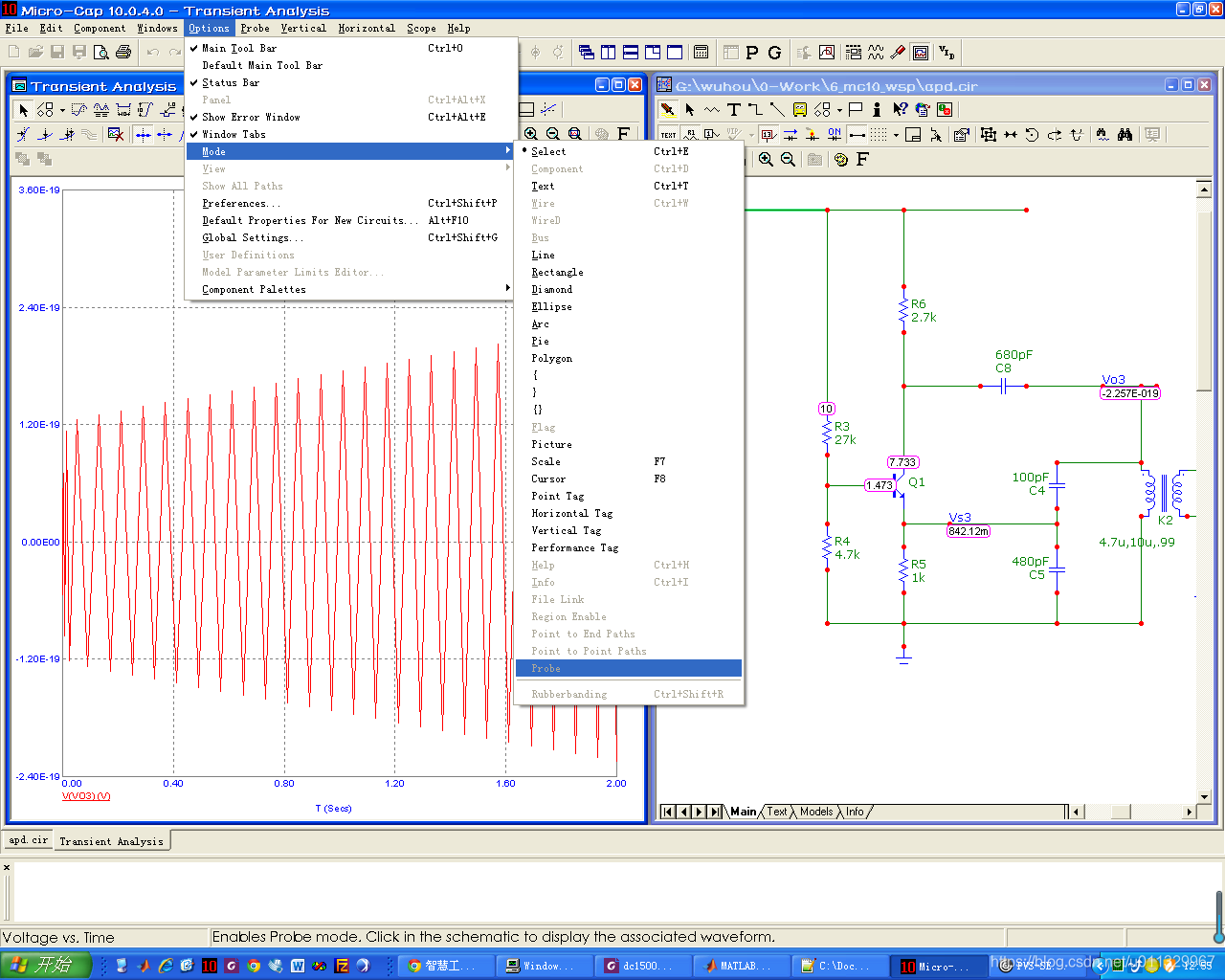The width and height of the screenshot is (1225, 980).
Task: Click the Open file folder icon
Action: pyautogui.click(x=35, y=52)
